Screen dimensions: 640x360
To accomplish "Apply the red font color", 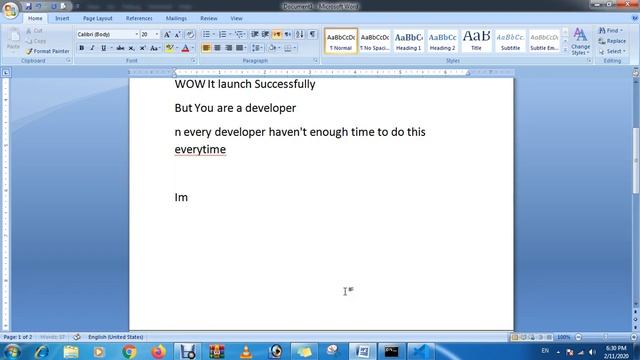I will click(x=185, y=48).
